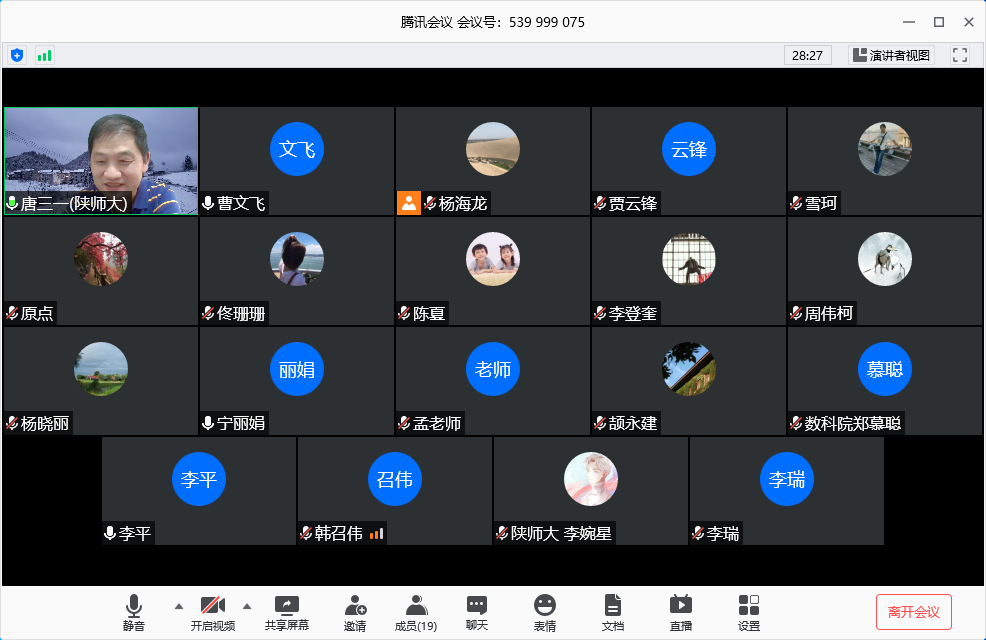Viewport: 986px width, 640px height.
Task: Click the 杨晓丽 name label
Action: (45, 423)
